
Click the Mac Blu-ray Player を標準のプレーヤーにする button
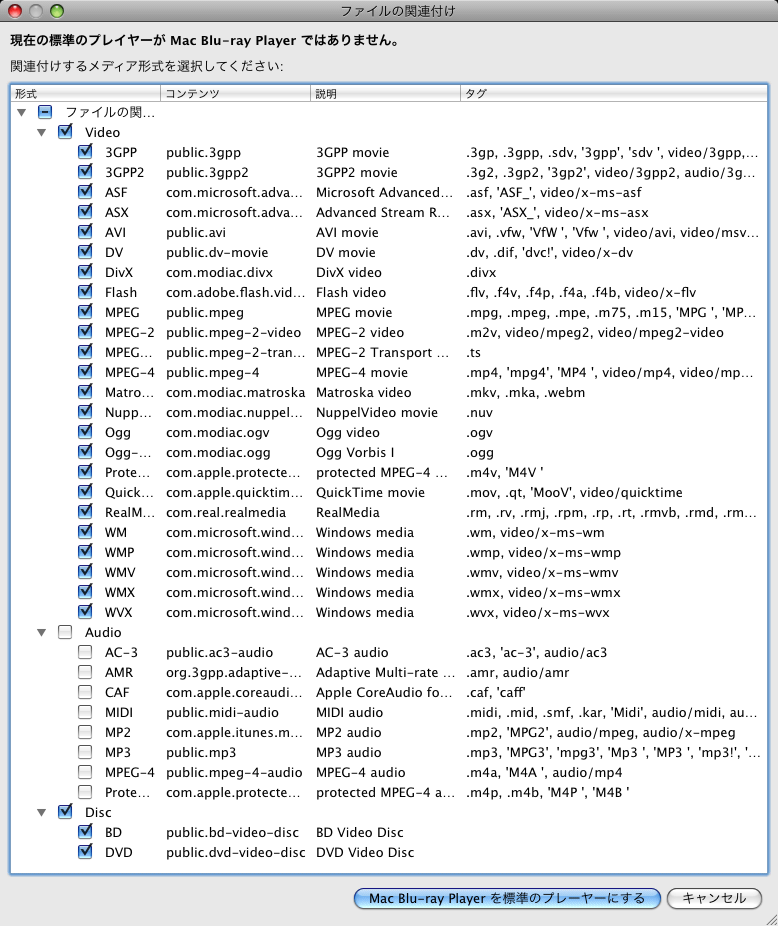[x=507, y=898]
